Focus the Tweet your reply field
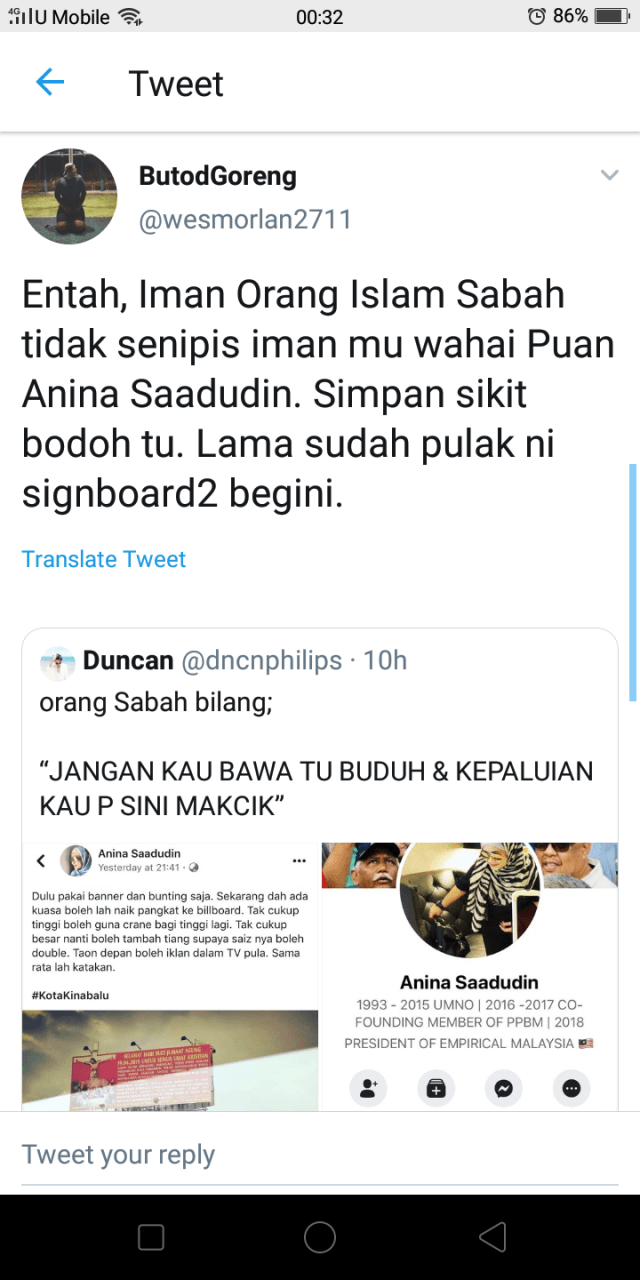 [320, 1154]
